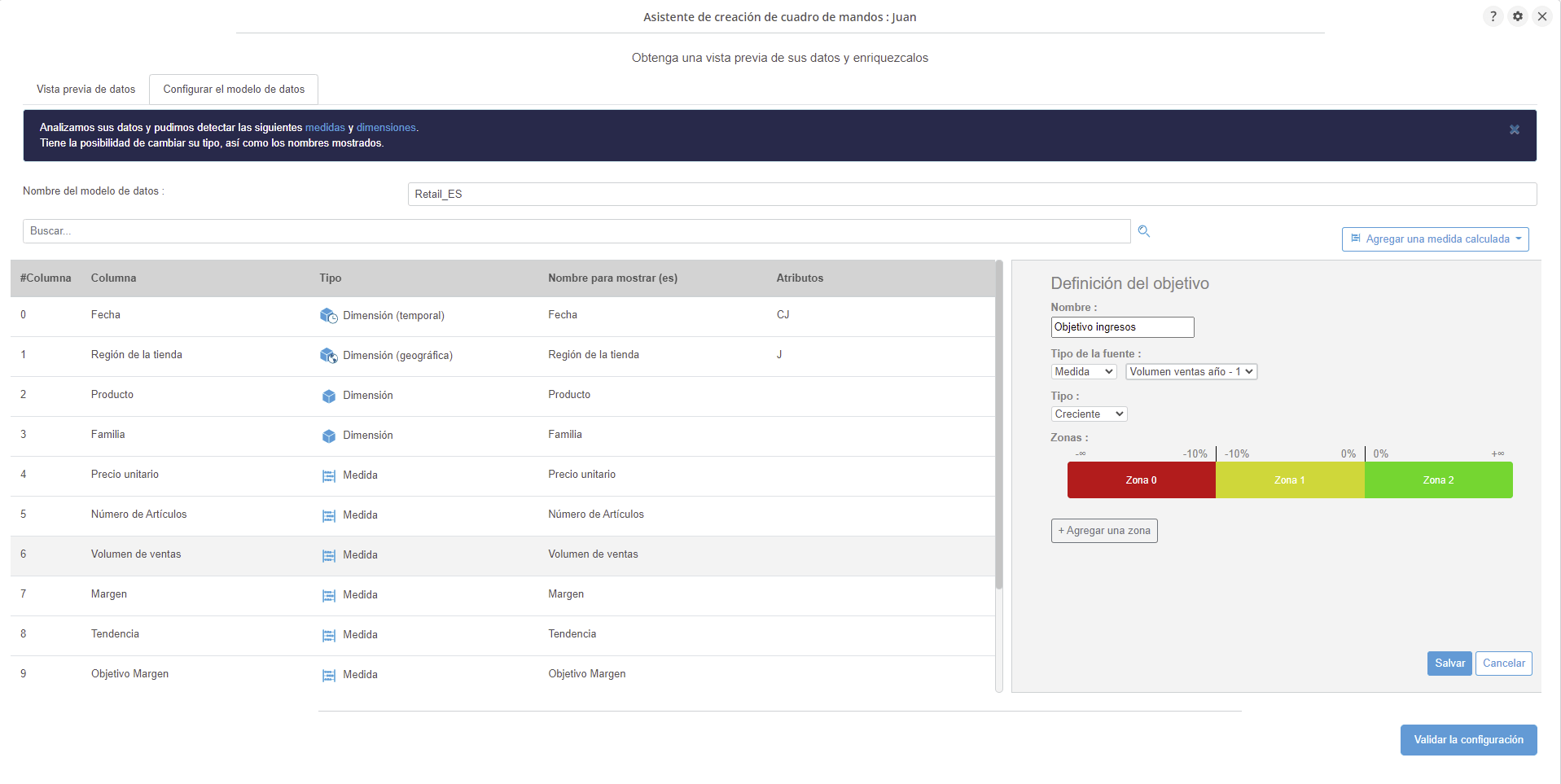The width and height of the screenshot is (1561, 784).
Task: Open the help question mark icon
Action: [1493, 16]
